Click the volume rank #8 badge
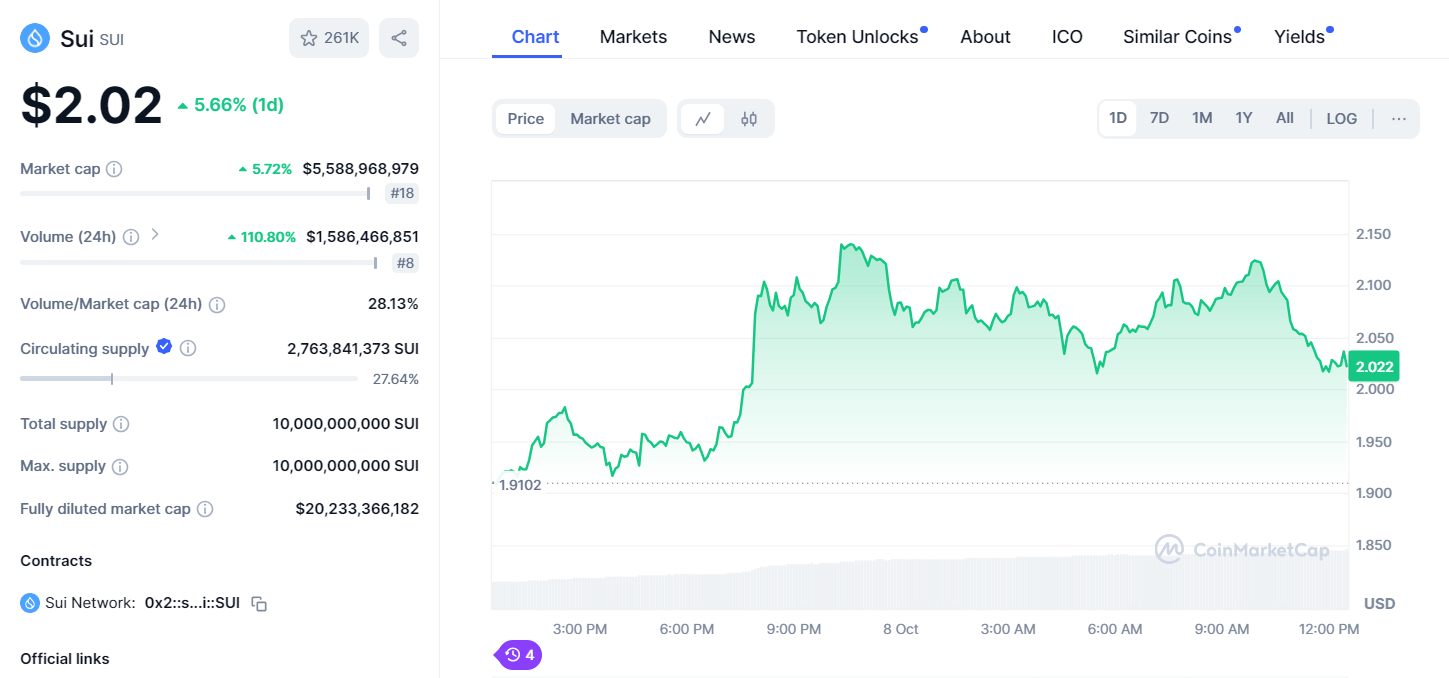Viewport: 1449px width, 678px height. click(x=405, y=263)
